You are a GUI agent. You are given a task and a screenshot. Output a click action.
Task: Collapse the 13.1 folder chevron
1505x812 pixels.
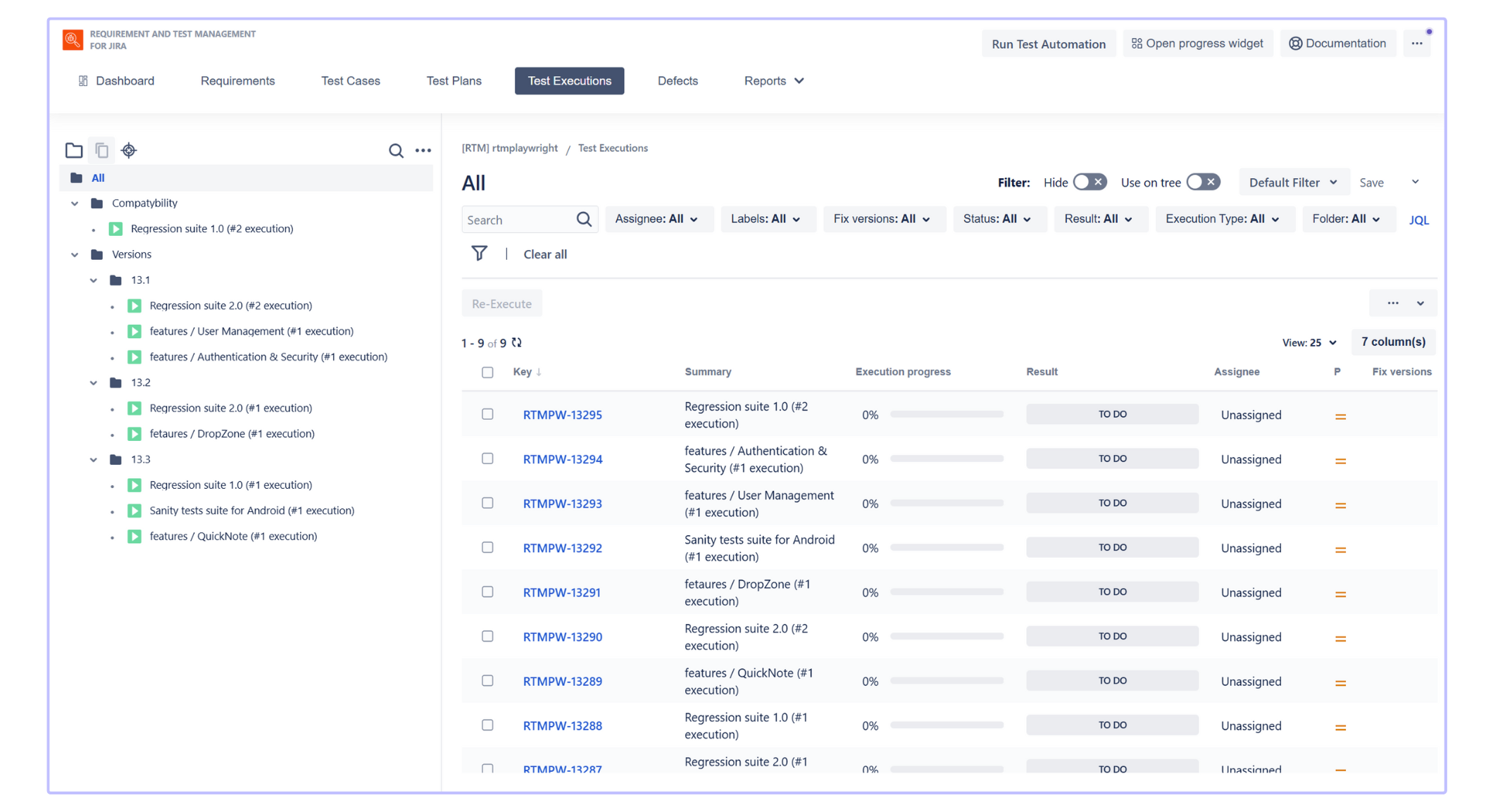pos(94,280)
